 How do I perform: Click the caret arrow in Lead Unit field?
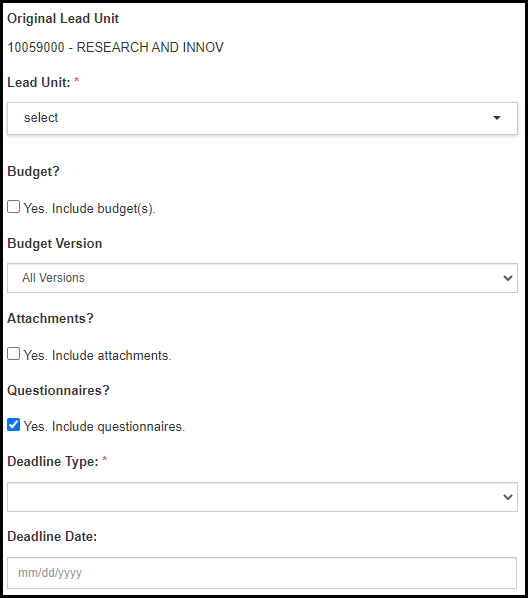click(497, 118)
